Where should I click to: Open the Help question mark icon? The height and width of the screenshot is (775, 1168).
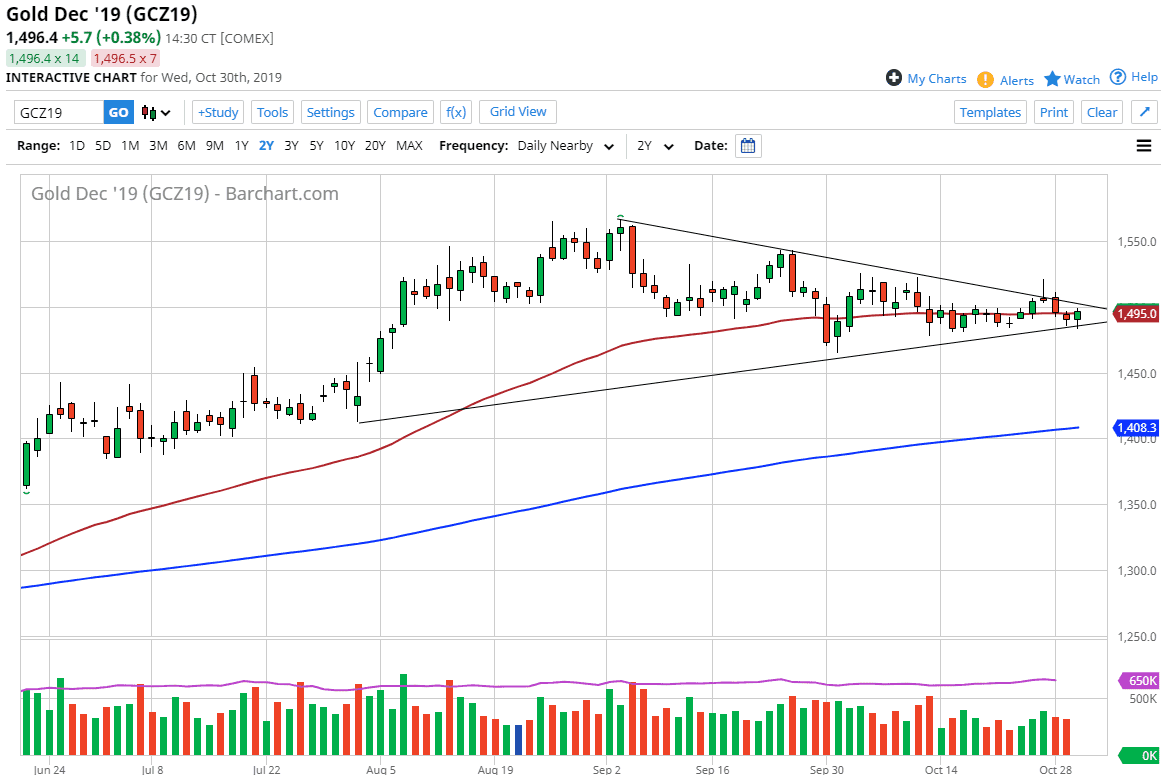[x=1118, y=77]
